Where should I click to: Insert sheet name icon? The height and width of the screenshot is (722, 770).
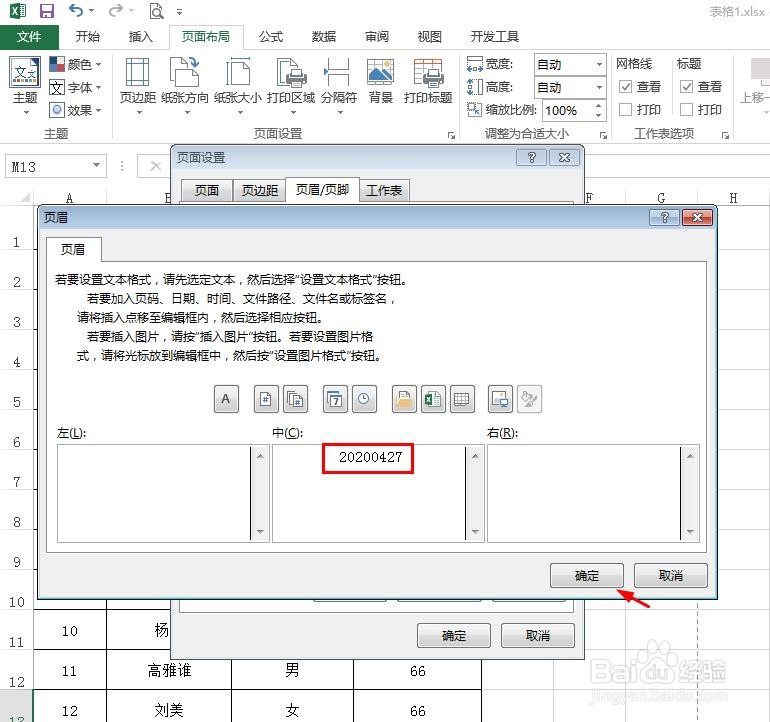pos(462,399)
